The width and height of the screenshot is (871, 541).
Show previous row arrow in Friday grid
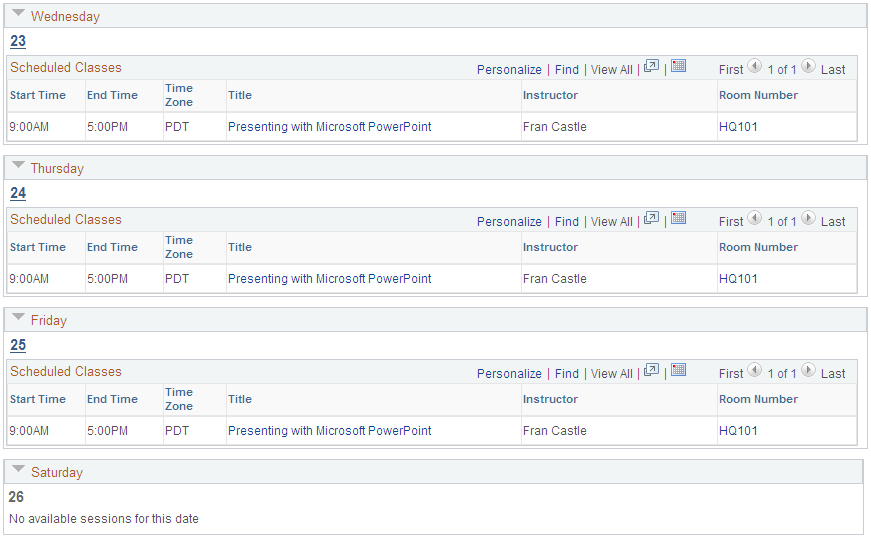(x=754, y=370)
